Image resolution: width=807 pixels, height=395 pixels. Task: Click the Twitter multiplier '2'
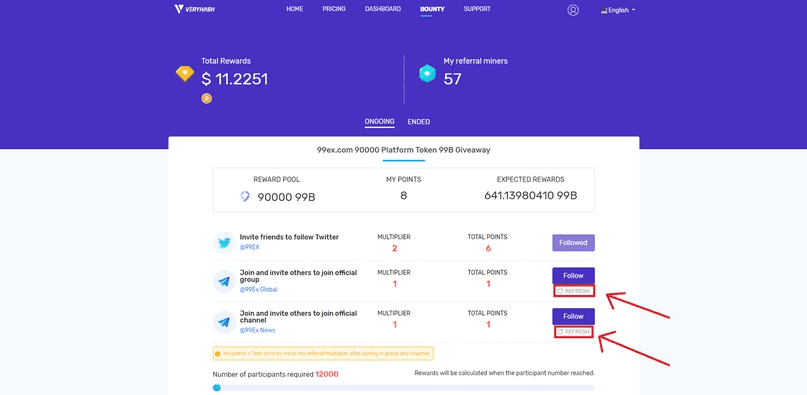pyautogui.click(x=394, y=248)
